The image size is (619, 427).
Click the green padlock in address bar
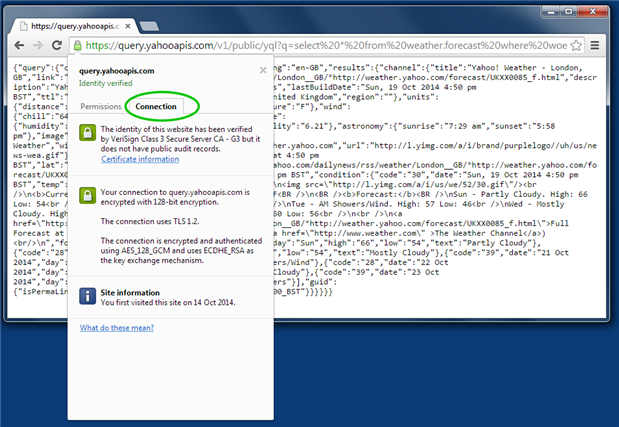tap(78, 45)
